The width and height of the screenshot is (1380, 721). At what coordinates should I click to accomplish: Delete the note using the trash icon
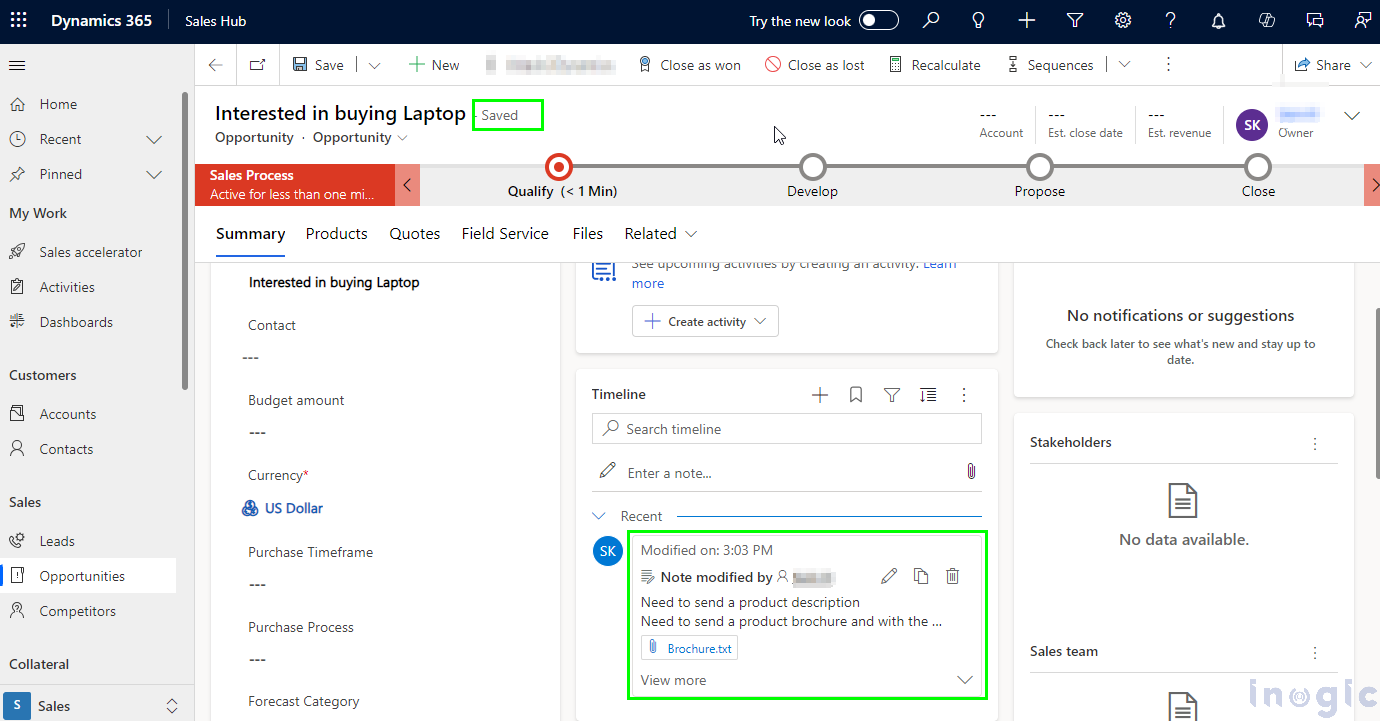pyautogui.click(x=952, y=576)
